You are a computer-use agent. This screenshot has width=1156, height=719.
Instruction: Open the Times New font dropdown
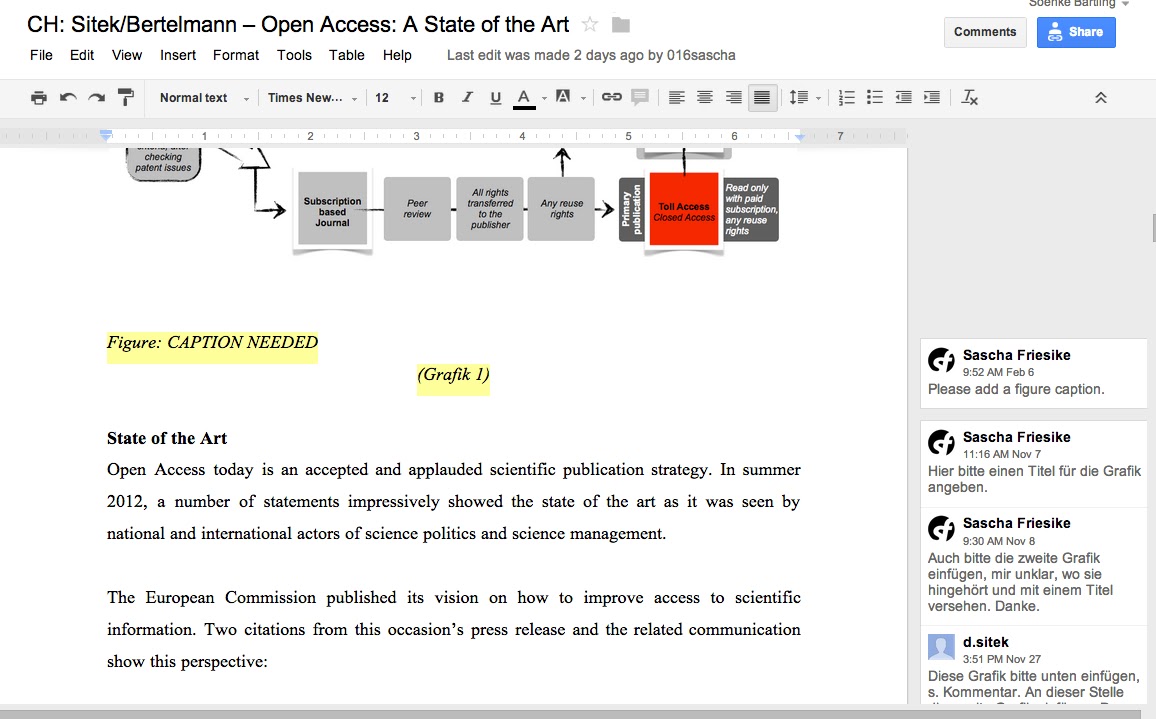pos(313,97)
